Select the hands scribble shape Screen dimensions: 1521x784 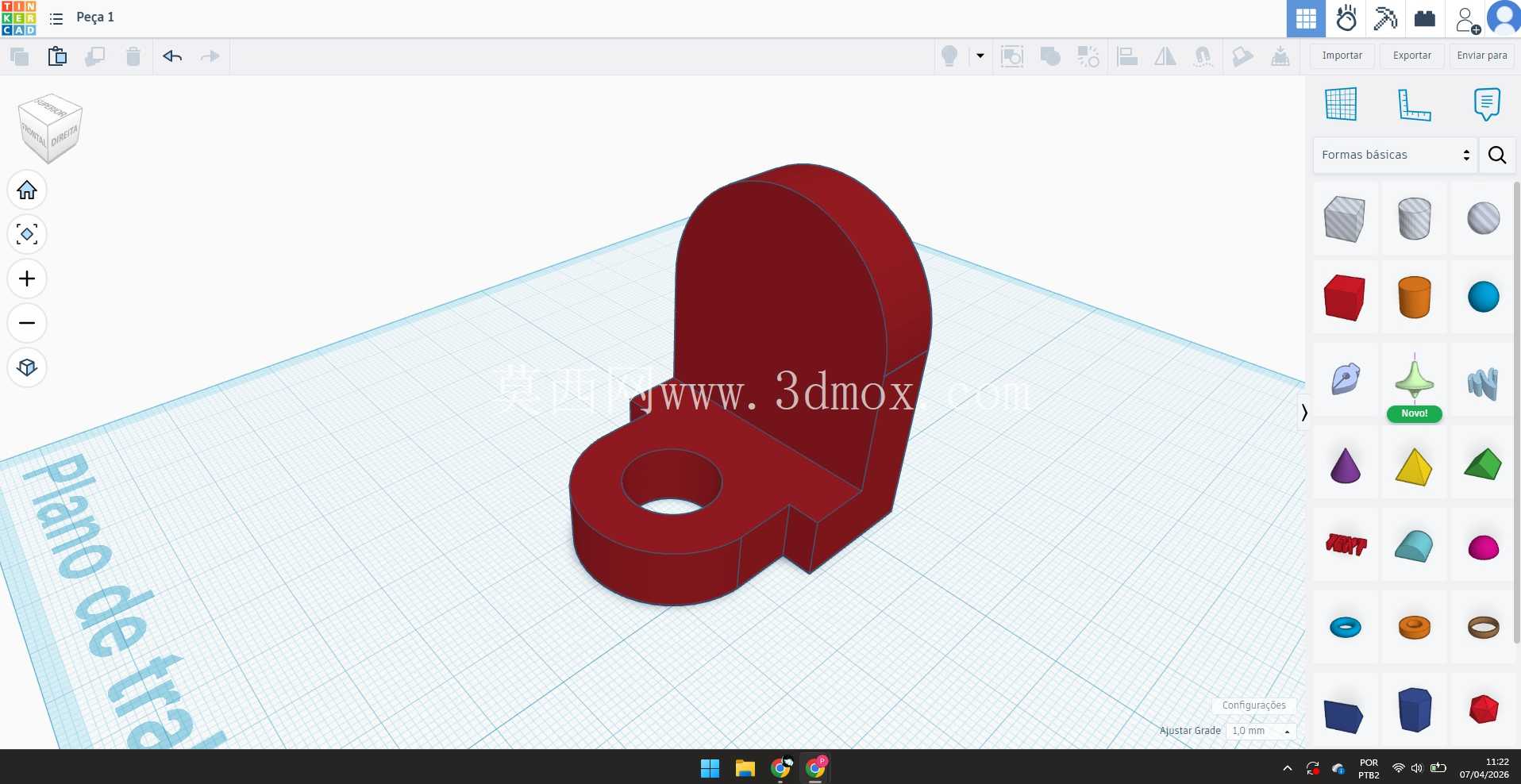[x=1483, y=382]
